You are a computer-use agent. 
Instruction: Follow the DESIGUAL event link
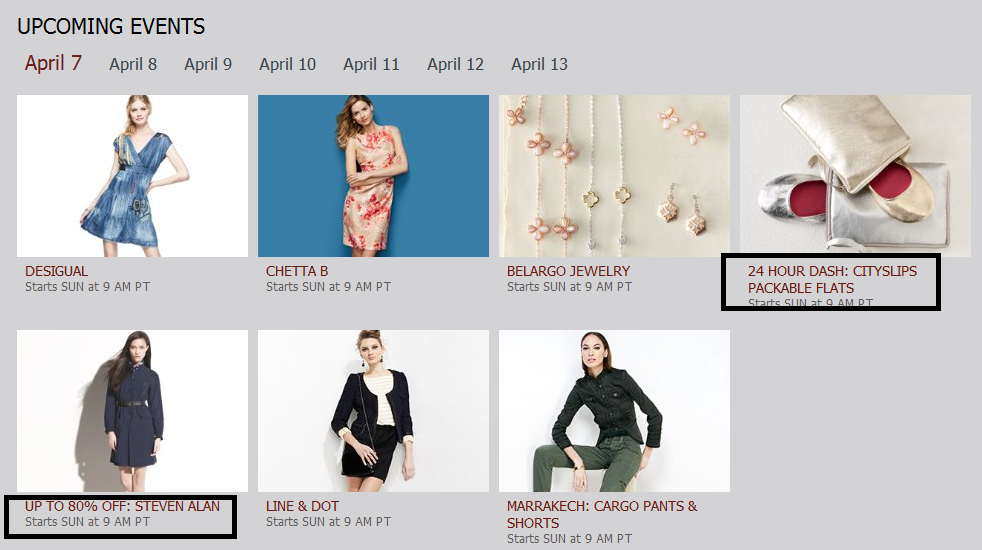tap(56, 271)
